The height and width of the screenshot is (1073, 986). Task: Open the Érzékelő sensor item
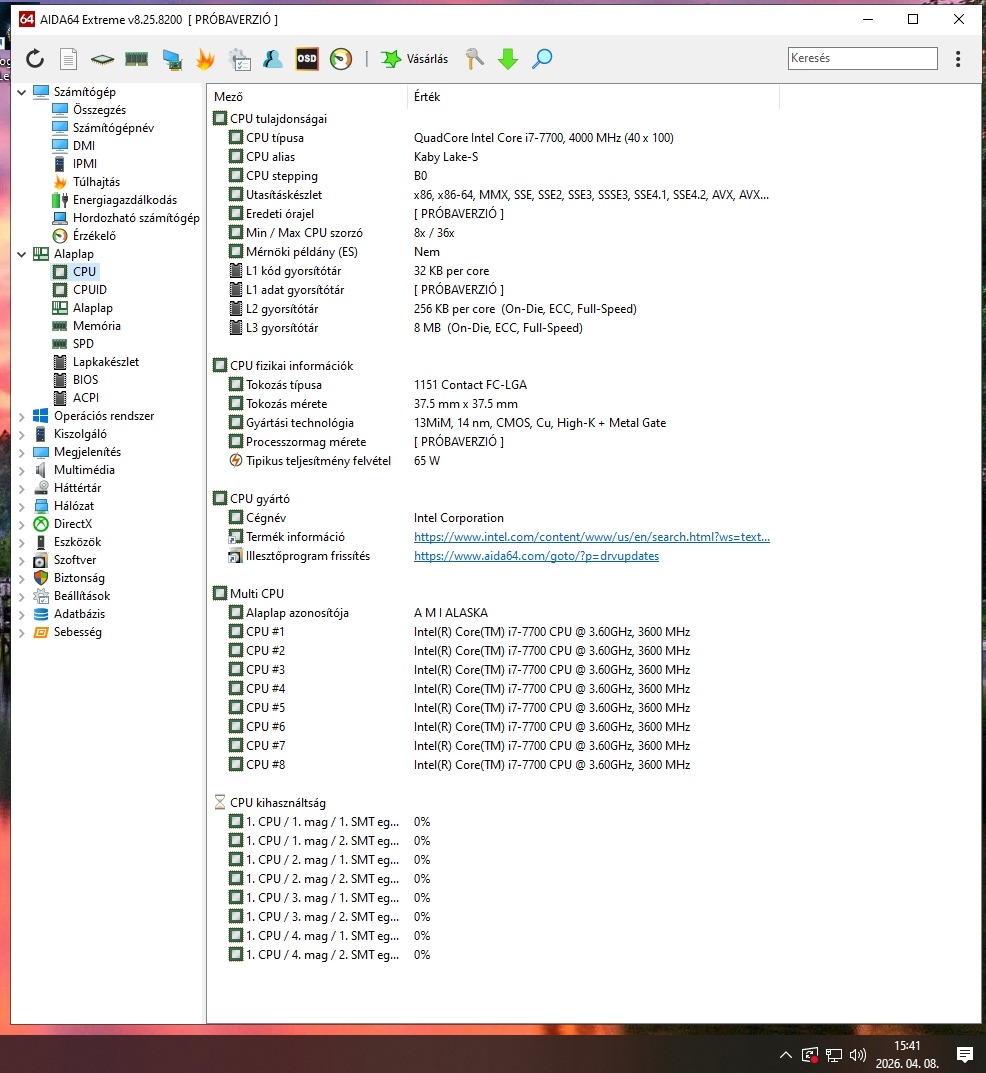point(94,236)
